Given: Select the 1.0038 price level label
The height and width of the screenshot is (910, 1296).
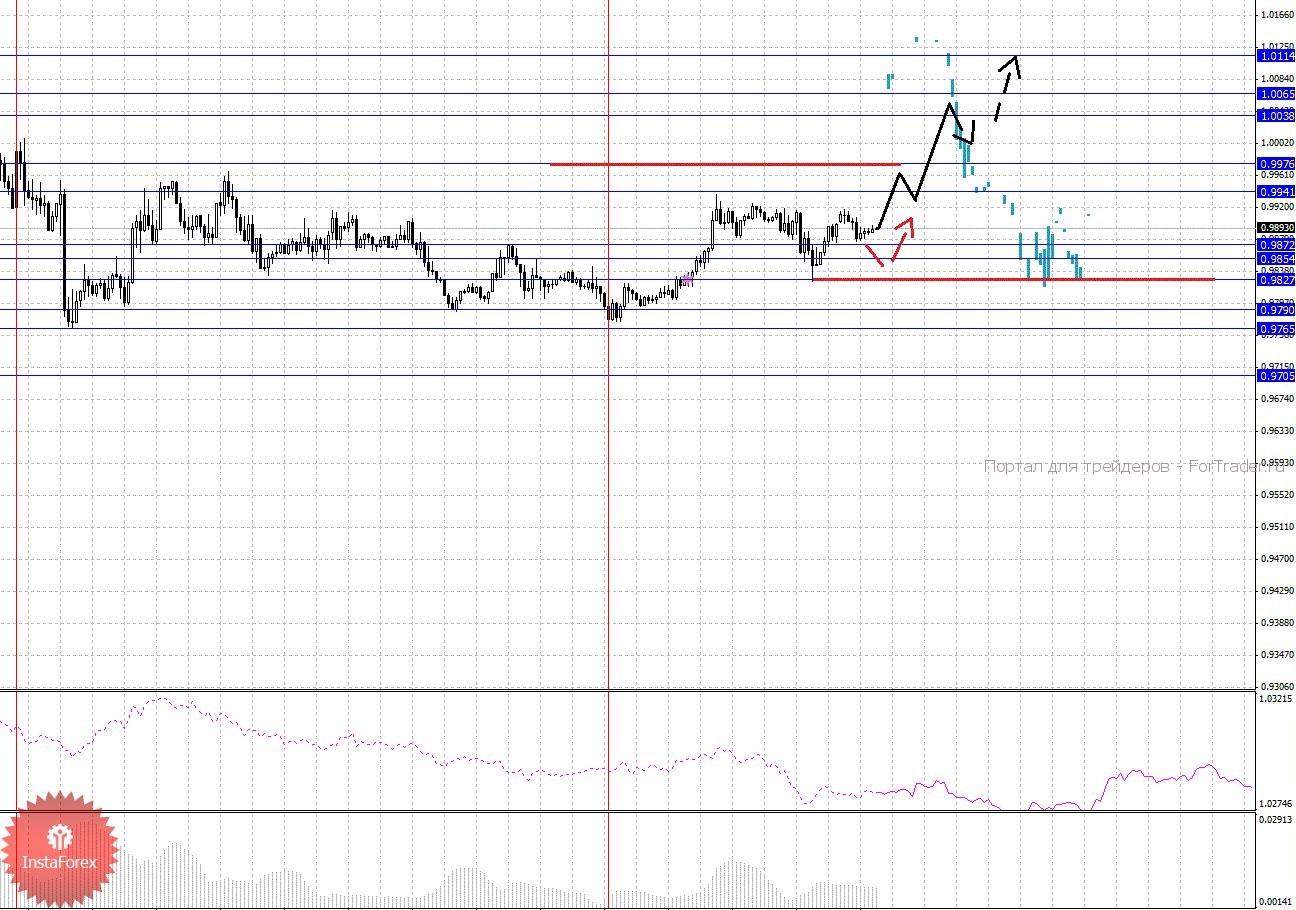Looking at the screenshot, I should click(1276, 116).
